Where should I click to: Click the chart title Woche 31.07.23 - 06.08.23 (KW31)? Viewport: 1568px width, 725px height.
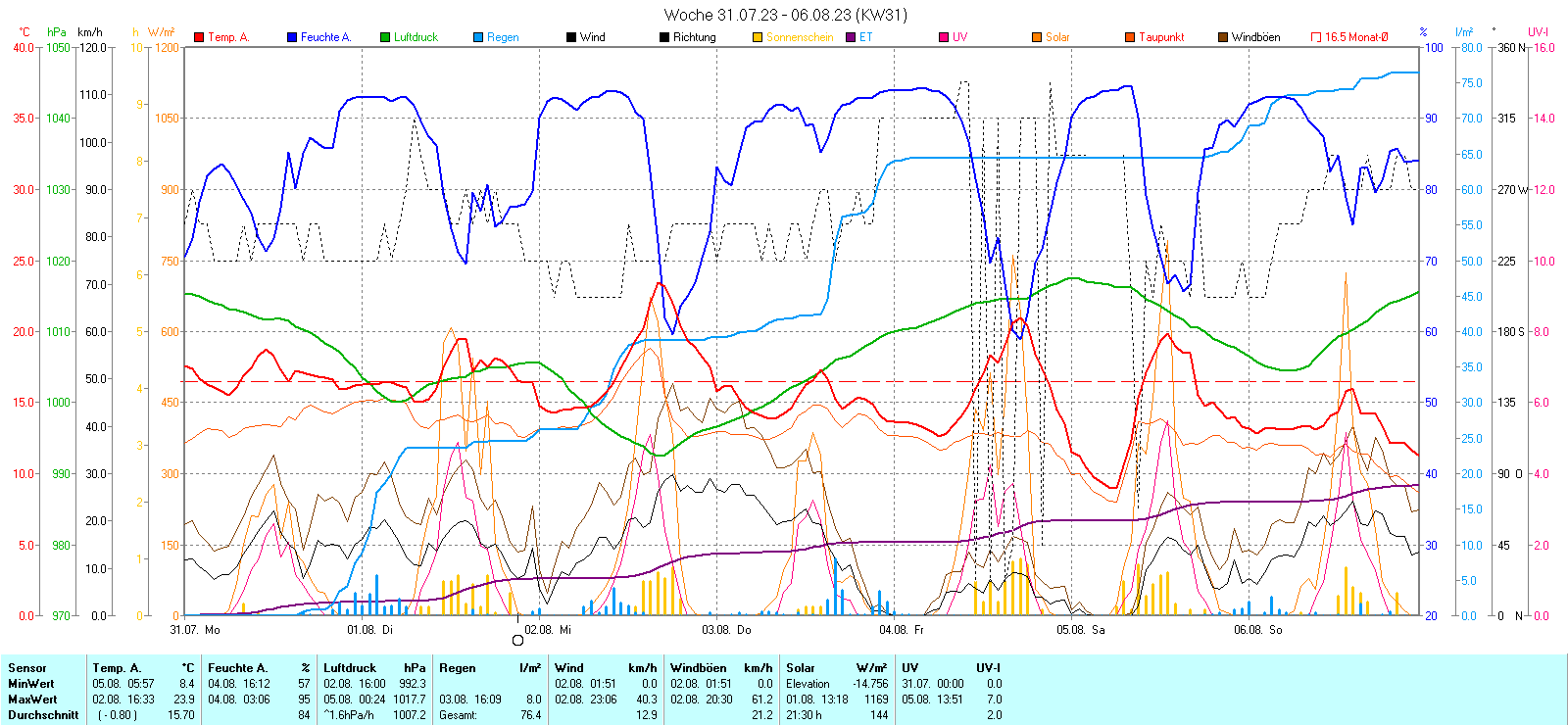click(x=786, y=15)
